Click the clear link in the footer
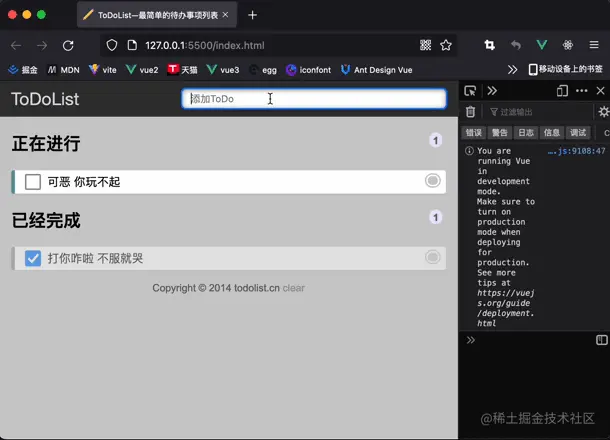The image size is (610, 440). tap(293, 288)
